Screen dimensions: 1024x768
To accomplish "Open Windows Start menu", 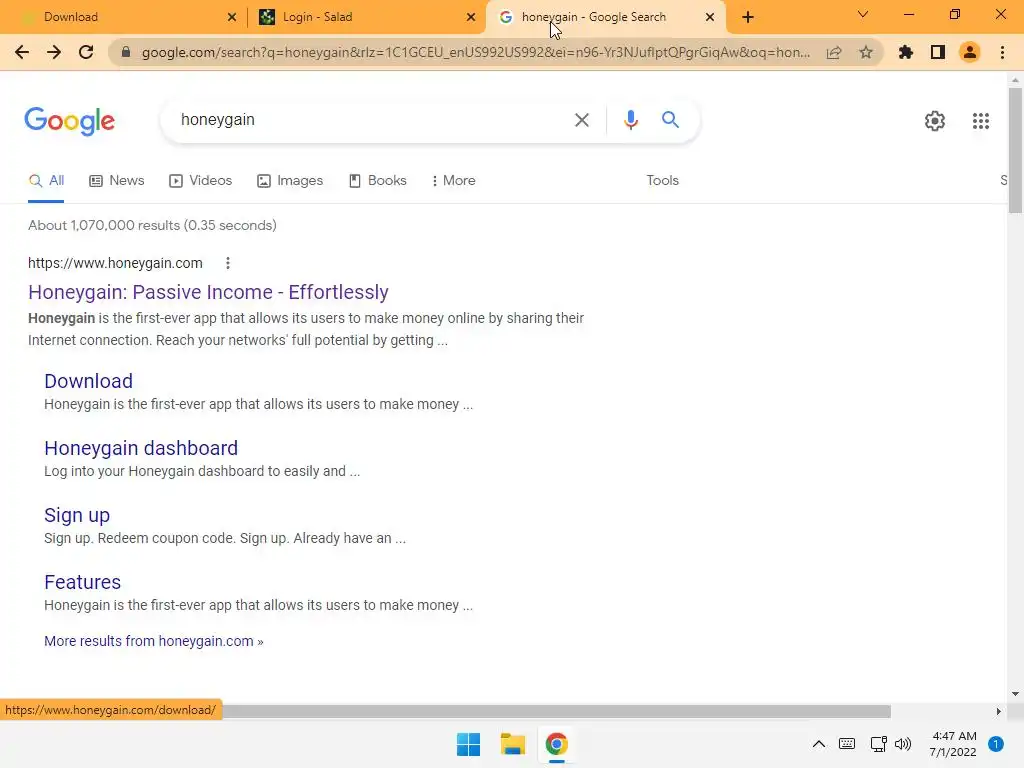I will tap(468, 744).
